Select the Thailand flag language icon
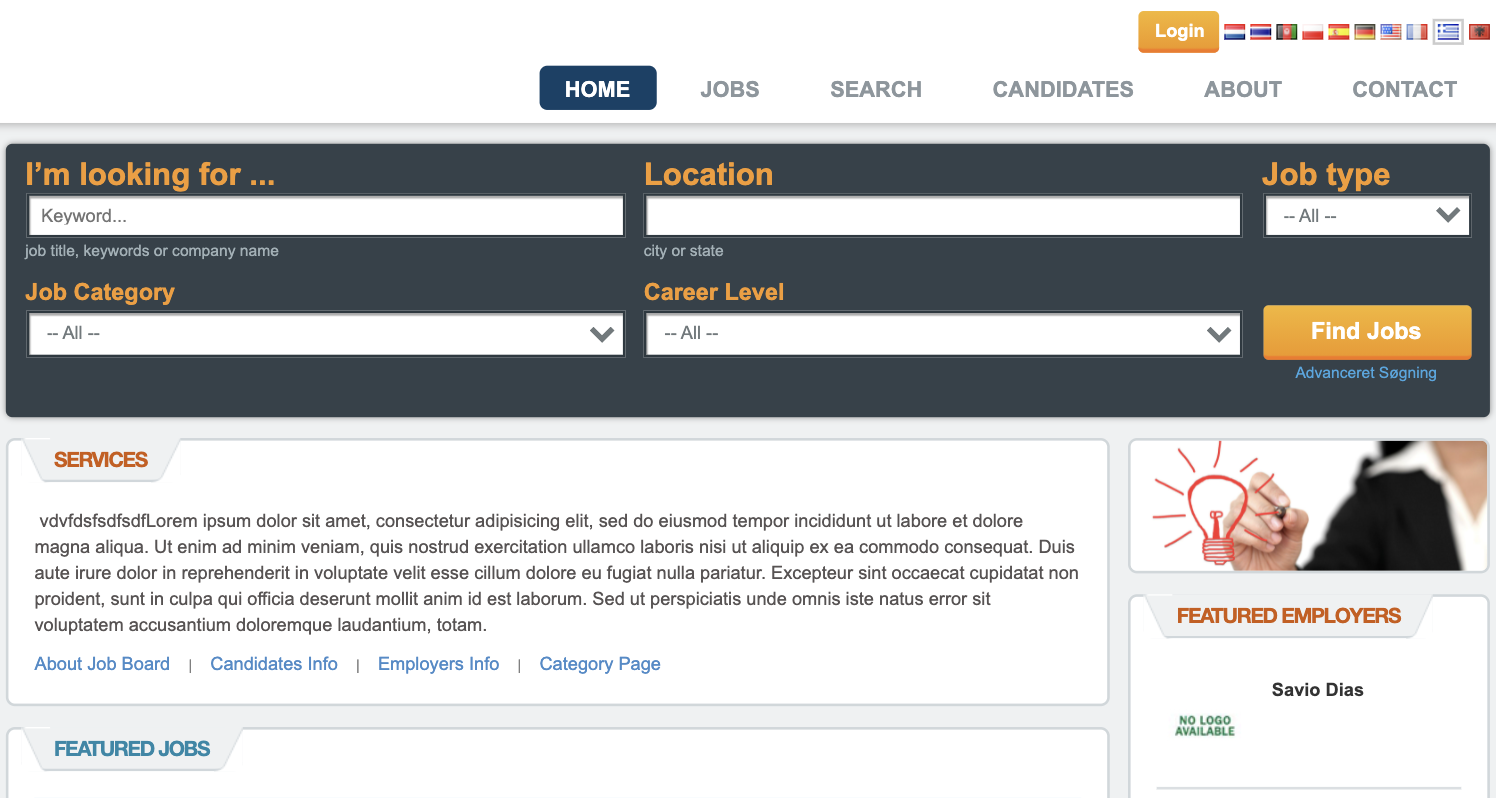1496x798 pixels. (x=1261, y=32)
